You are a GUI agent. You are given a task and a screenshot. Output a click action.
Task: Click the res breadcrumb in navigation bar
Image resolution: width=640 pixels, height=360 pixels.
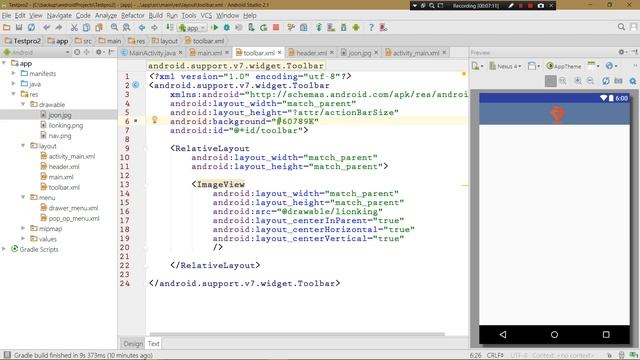click(136, 41)
